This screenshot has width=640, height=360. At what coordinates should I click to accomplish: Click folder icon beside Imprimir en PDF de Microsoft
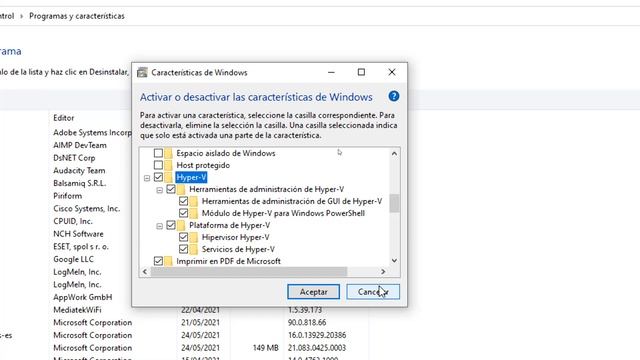(x=168, y=261)
